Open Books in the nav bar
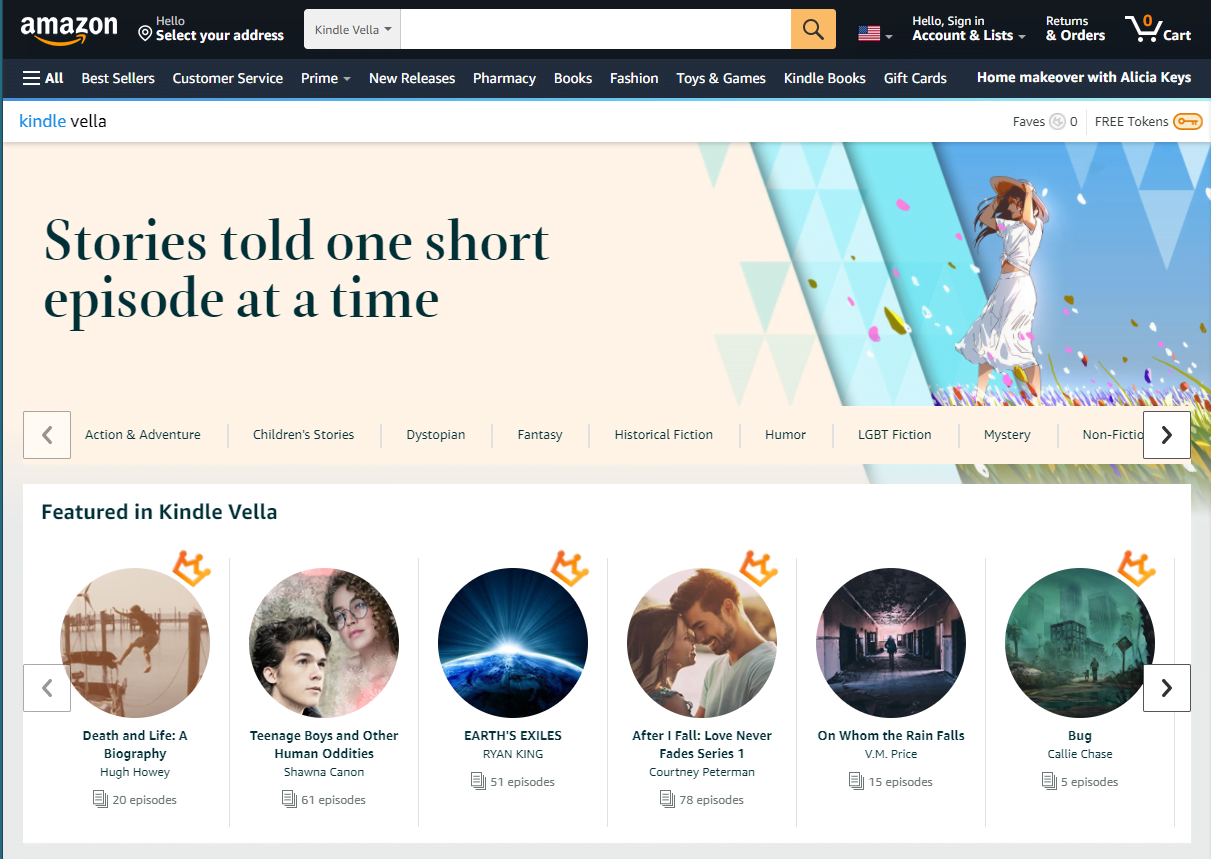Viewport: 1211px width, 859px height. click(x=573, y=78)
